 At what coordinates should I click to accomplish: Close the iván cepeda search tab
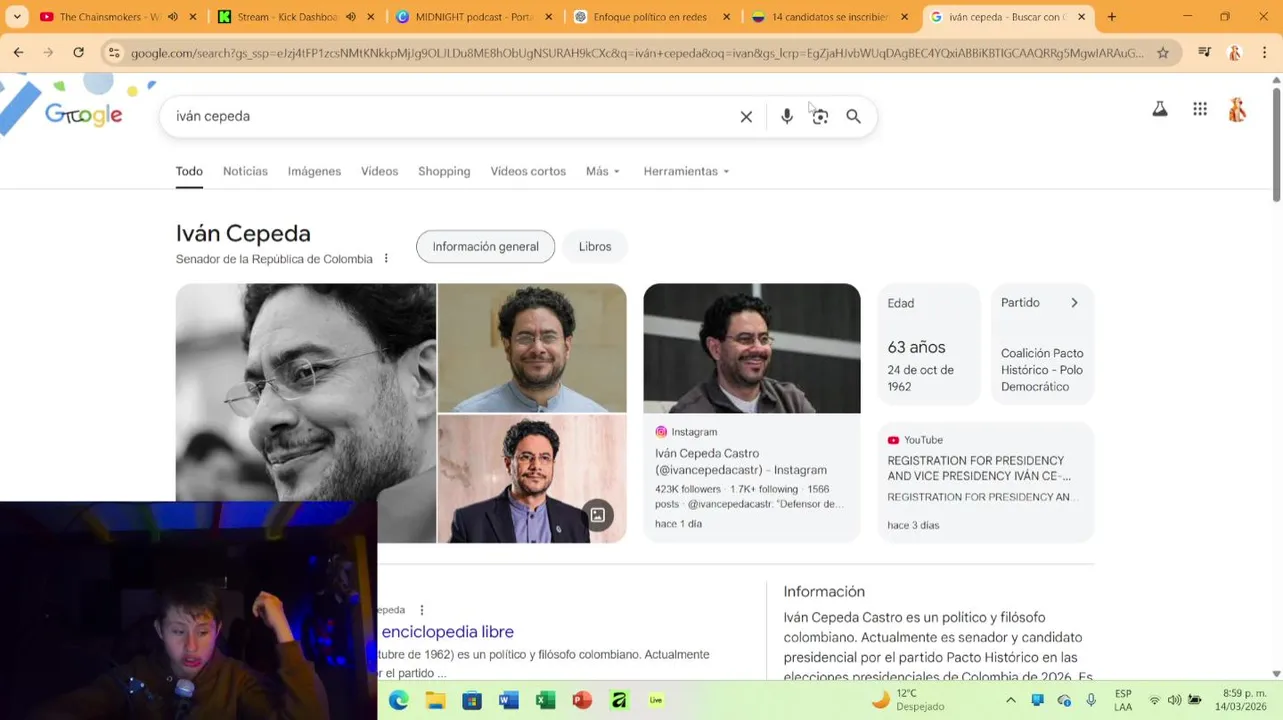pyautogui.click(x=1081, y=17)
